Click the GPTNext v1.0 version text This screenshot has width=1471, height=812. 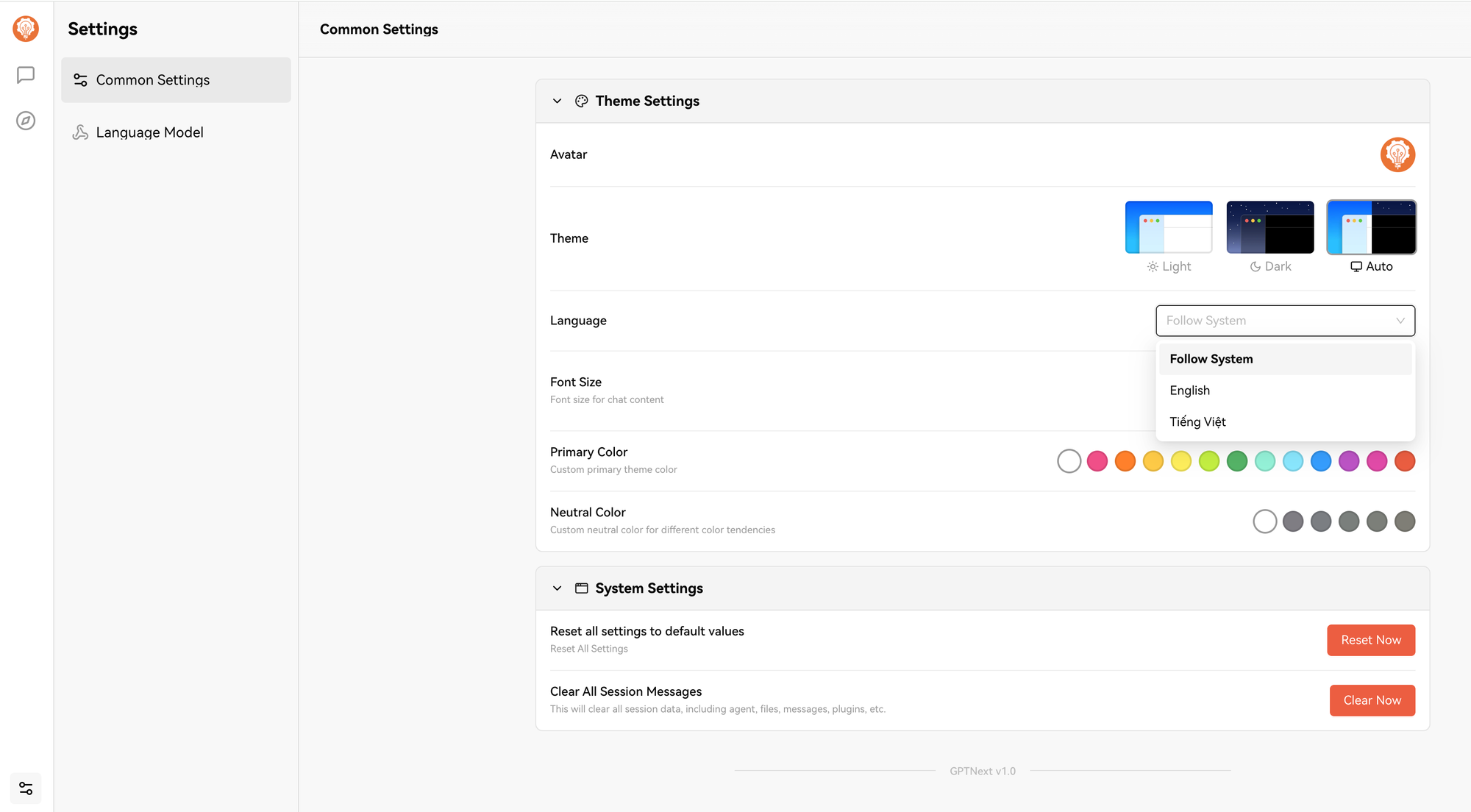(983, 771)
